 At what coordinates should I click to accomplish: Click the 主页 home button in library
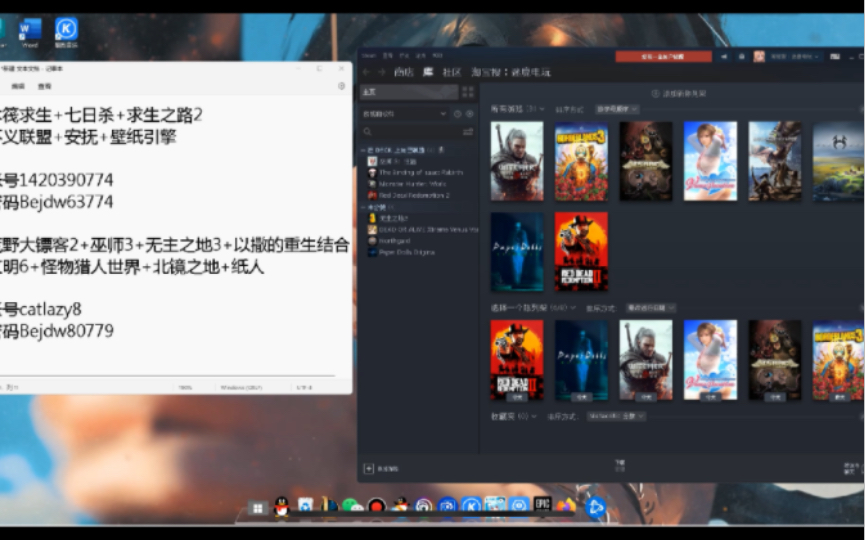coord(409,92)
